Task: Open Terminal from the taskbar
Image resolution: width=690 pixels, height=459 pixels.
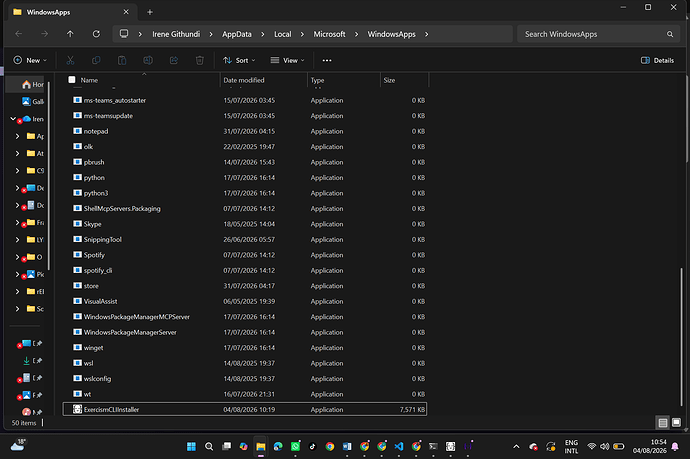Action: coord(433,447)
